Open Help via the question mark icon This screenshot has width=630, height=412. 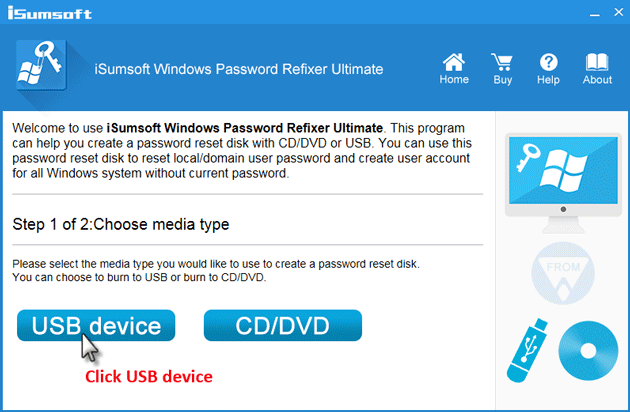[548, 62]
